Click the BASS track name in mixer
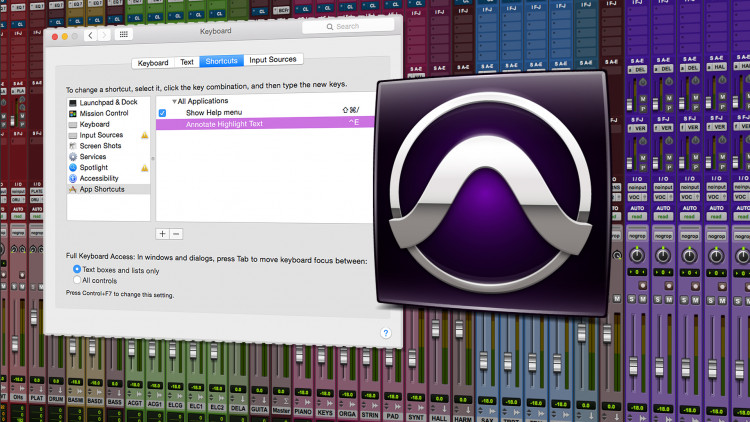The width and height of the screenshot is (750, 422). pos(115,402)
